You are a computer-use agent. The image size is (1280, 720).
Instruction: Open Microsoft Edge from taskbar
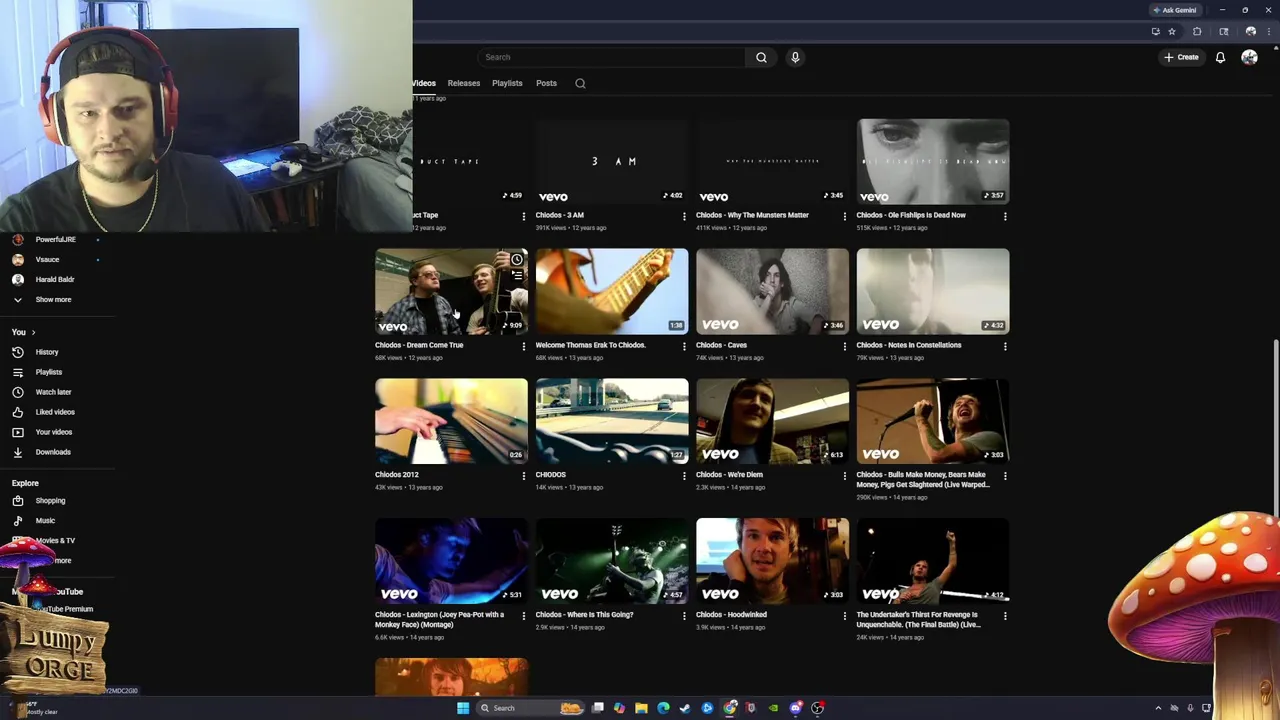663,708
